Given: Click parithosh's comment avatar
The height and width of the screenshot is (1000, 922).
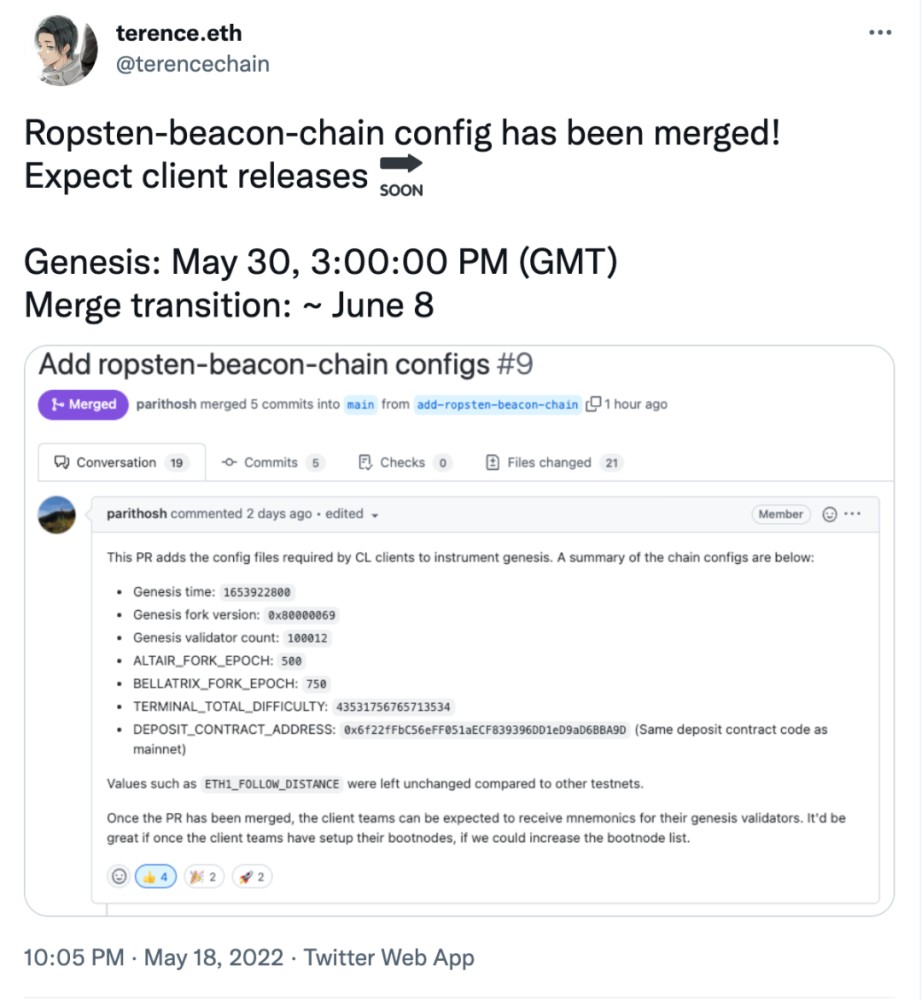Looking at the screenshot, I should pyautogui.click(x=58, y=514).
